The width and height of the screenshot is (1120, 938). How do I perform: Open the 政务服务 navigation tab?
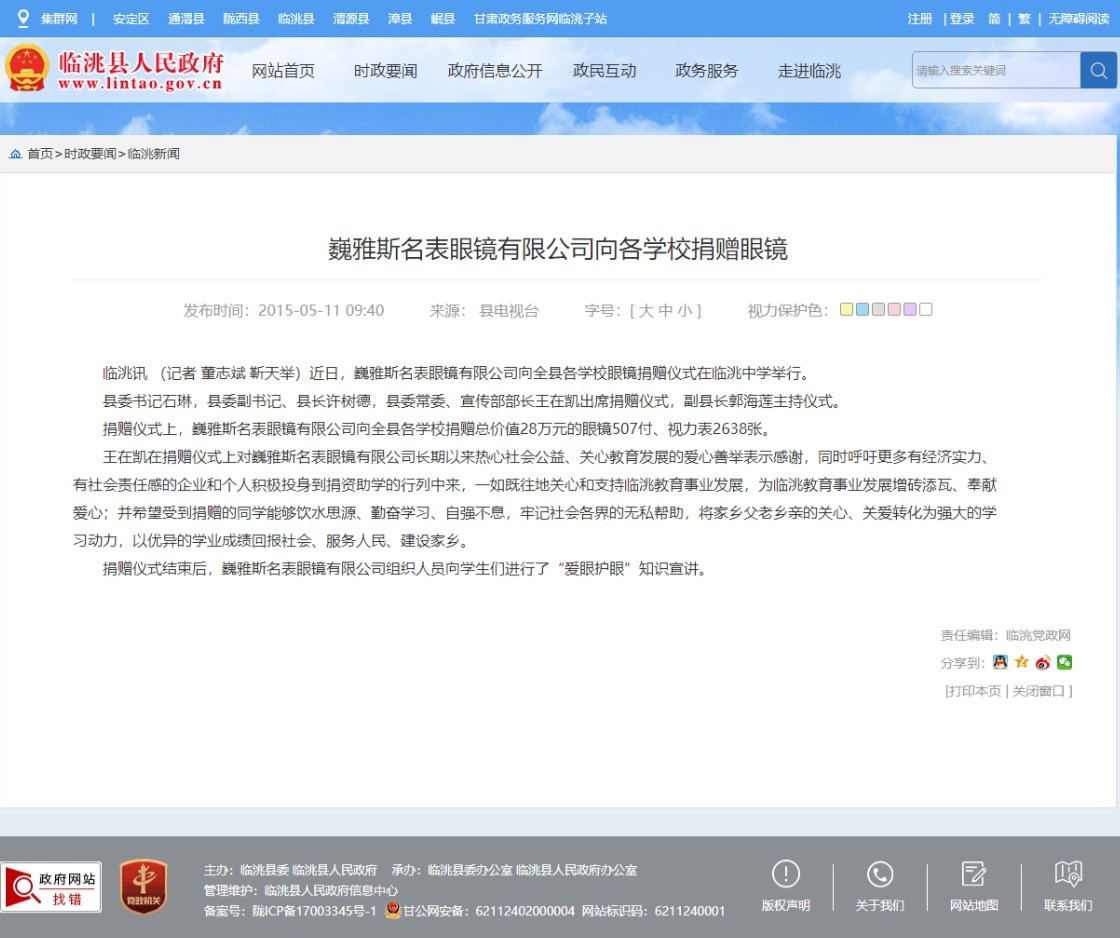[x=707, y=71]
